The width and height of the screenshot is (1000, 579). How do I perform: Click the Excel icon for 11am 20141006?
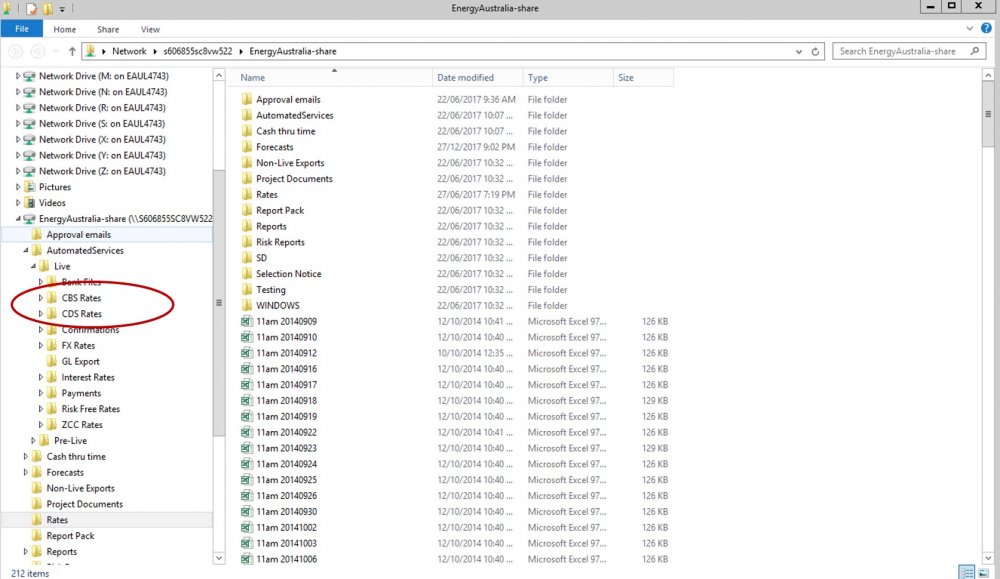coord(247,559)
